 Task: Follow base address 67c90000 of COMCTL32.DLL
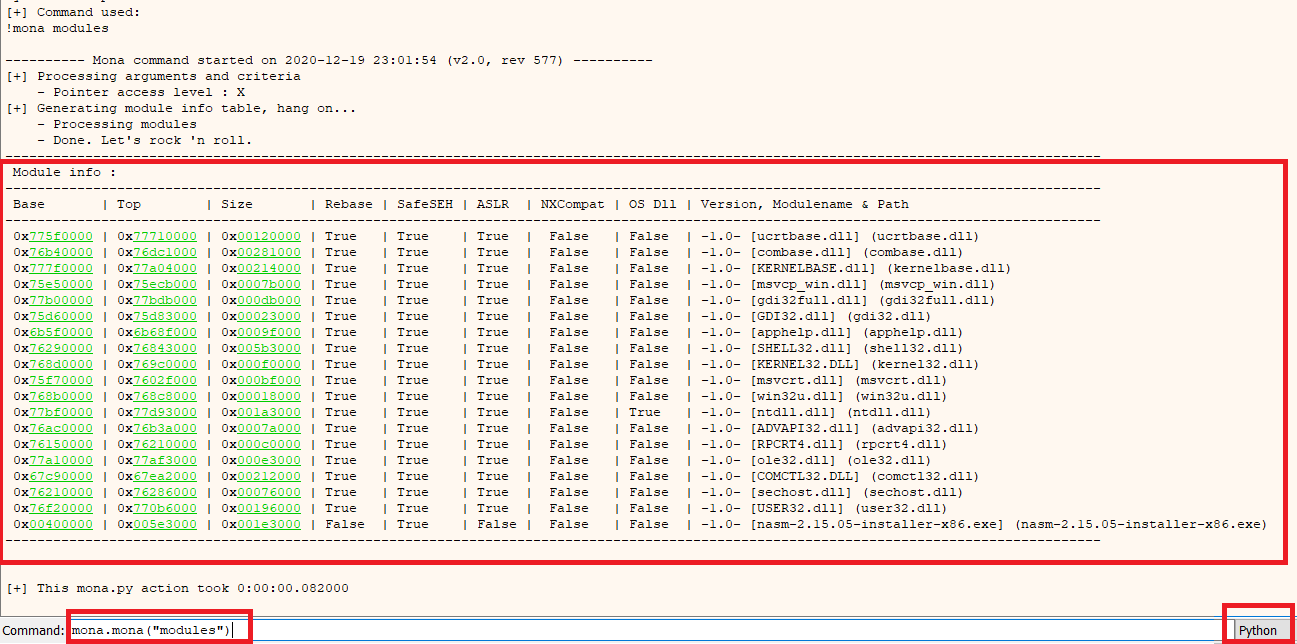click(x=61, y=476)
